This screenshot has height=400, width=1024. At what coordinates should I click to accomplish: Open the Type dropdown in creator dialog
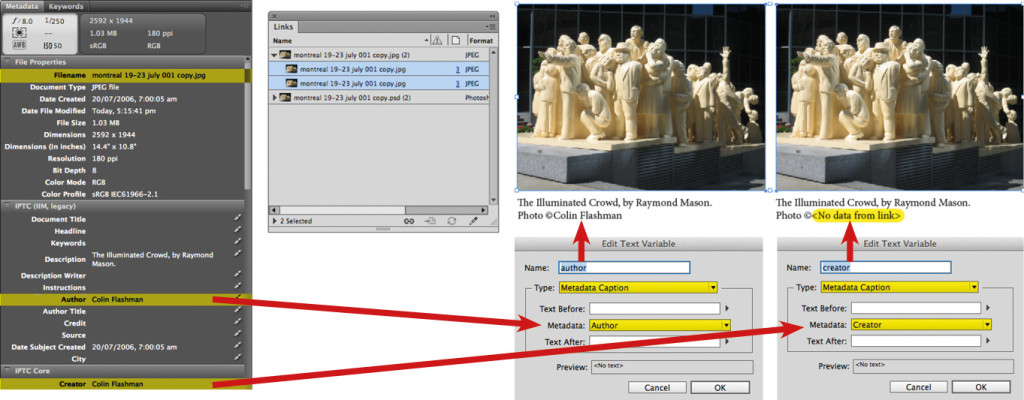click(x=899, y=287)
